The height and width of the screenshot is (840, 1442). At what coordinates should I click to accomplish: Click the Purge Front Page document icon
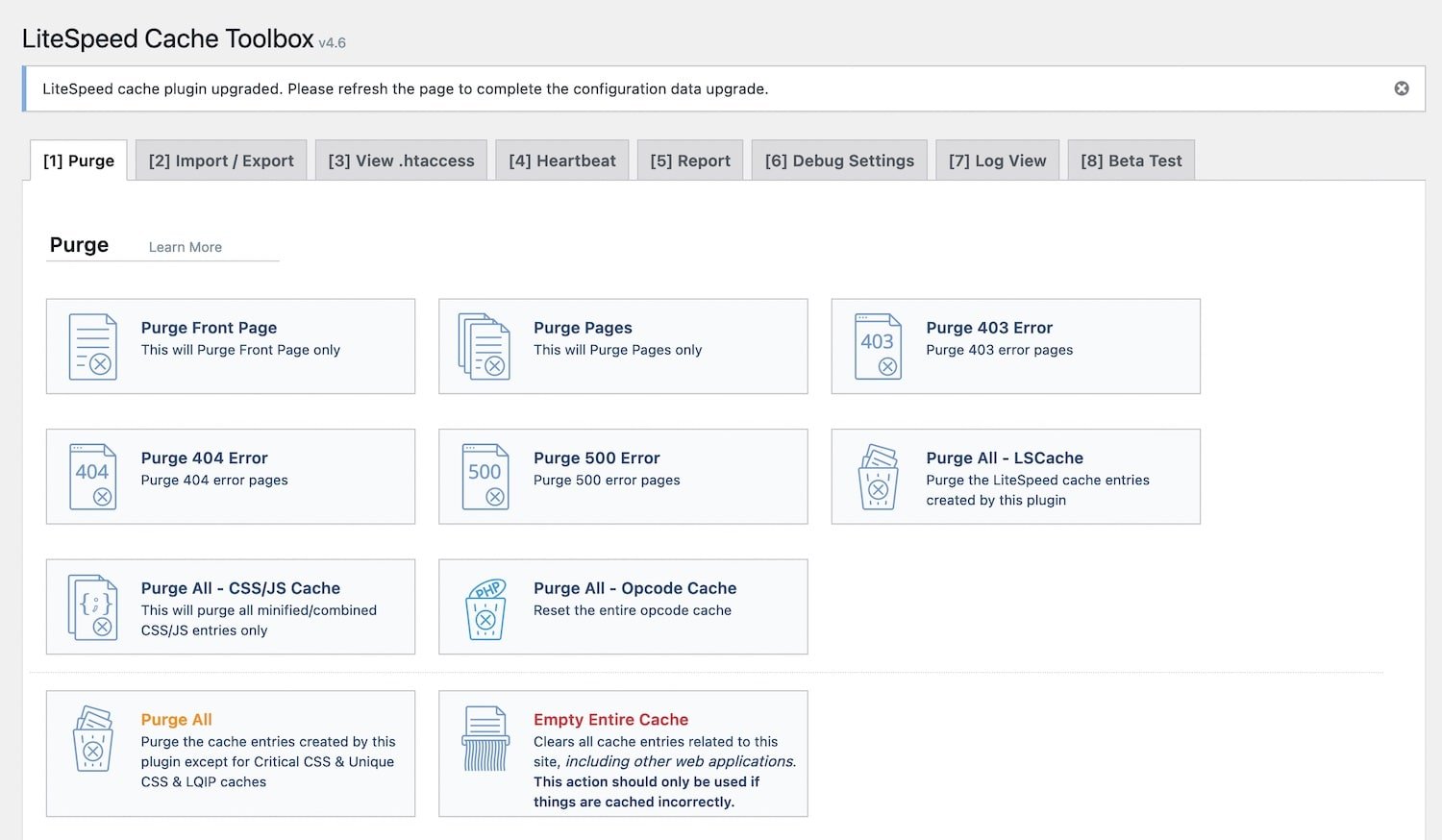[x=93, y=346]
